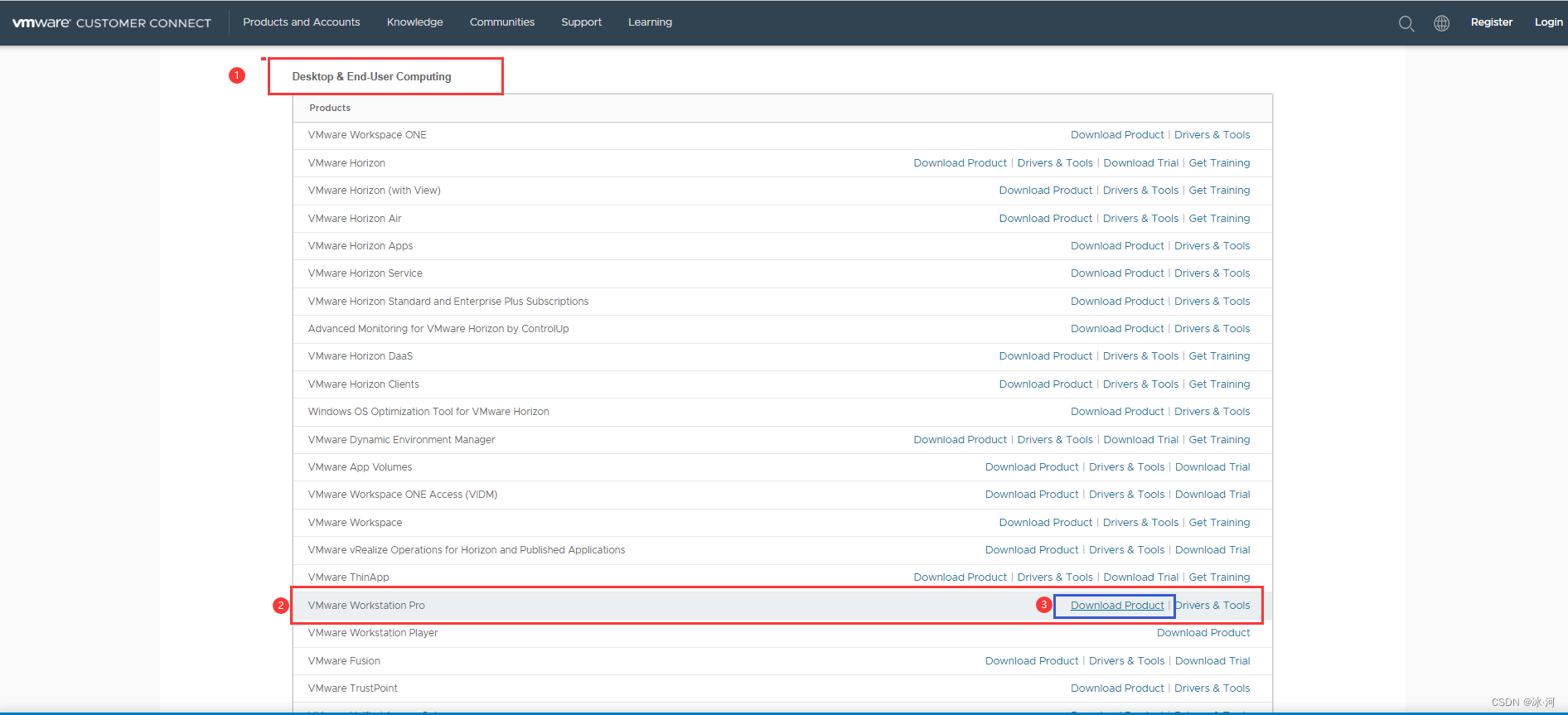Click the Products column header

point(330,108)
